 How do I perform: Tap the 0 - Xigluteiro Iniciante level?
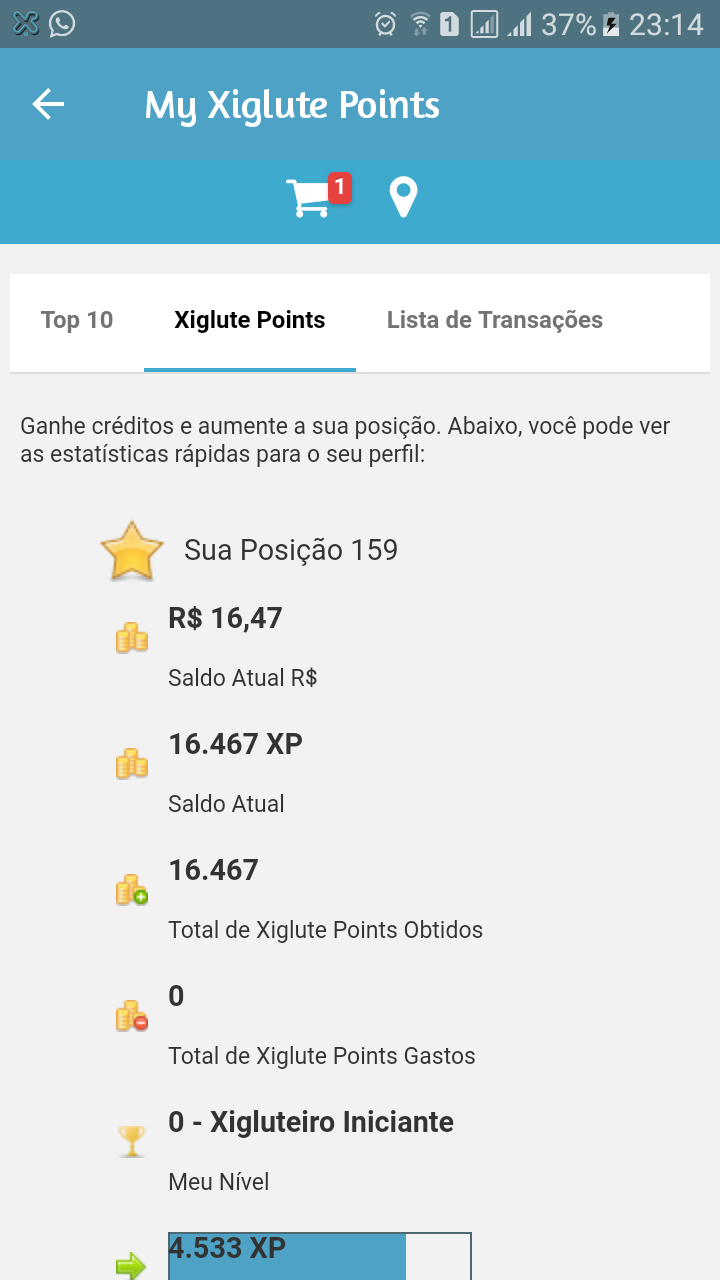[311, 1122]
